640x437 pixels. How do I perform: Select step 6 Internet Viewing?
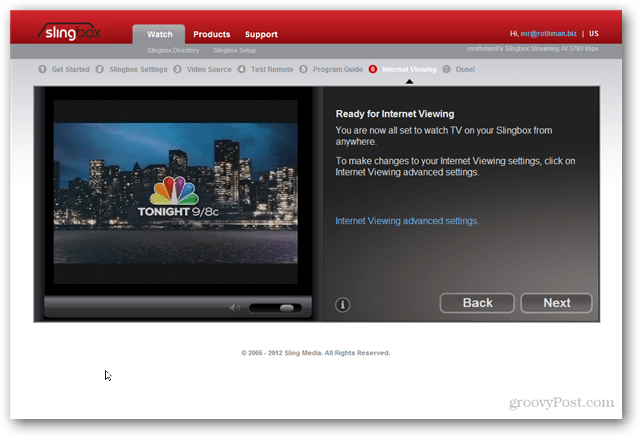tap(402, 69)
